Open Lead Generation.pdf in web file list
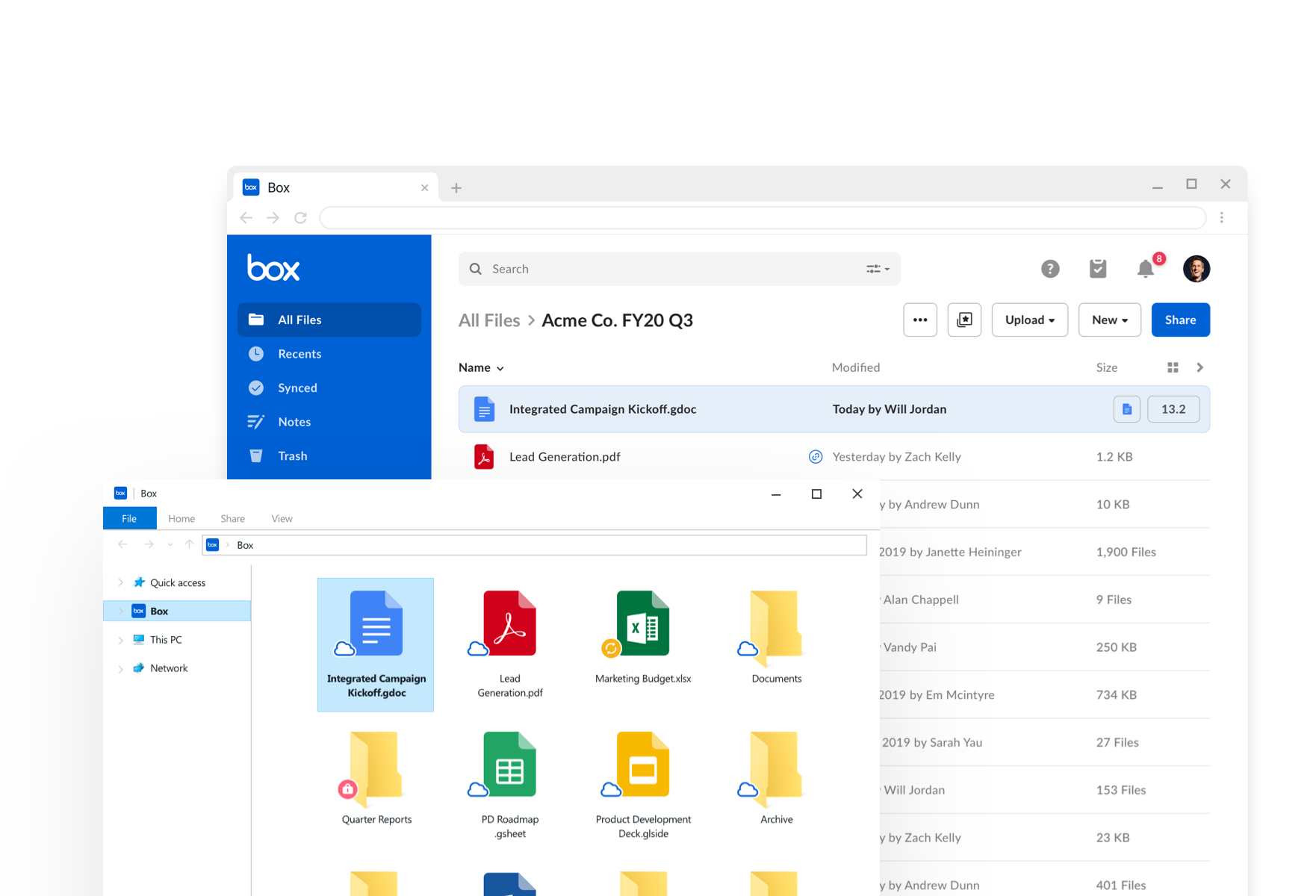The width and height of the screenshot is (1316, 896). tap(565, 457)
